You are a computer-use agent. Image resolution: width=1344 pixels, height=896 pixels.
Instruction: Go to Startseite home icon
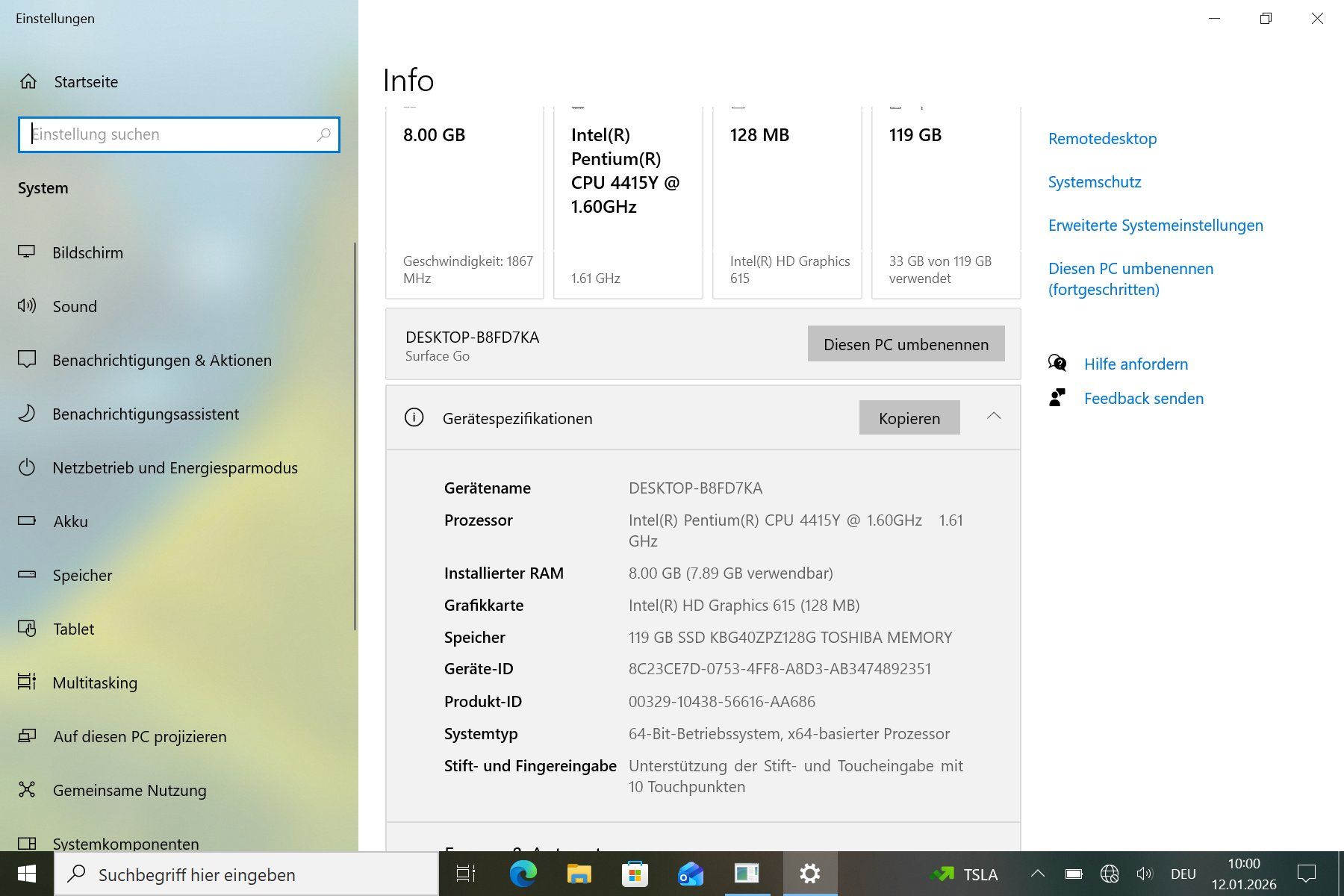click(28, 81)
